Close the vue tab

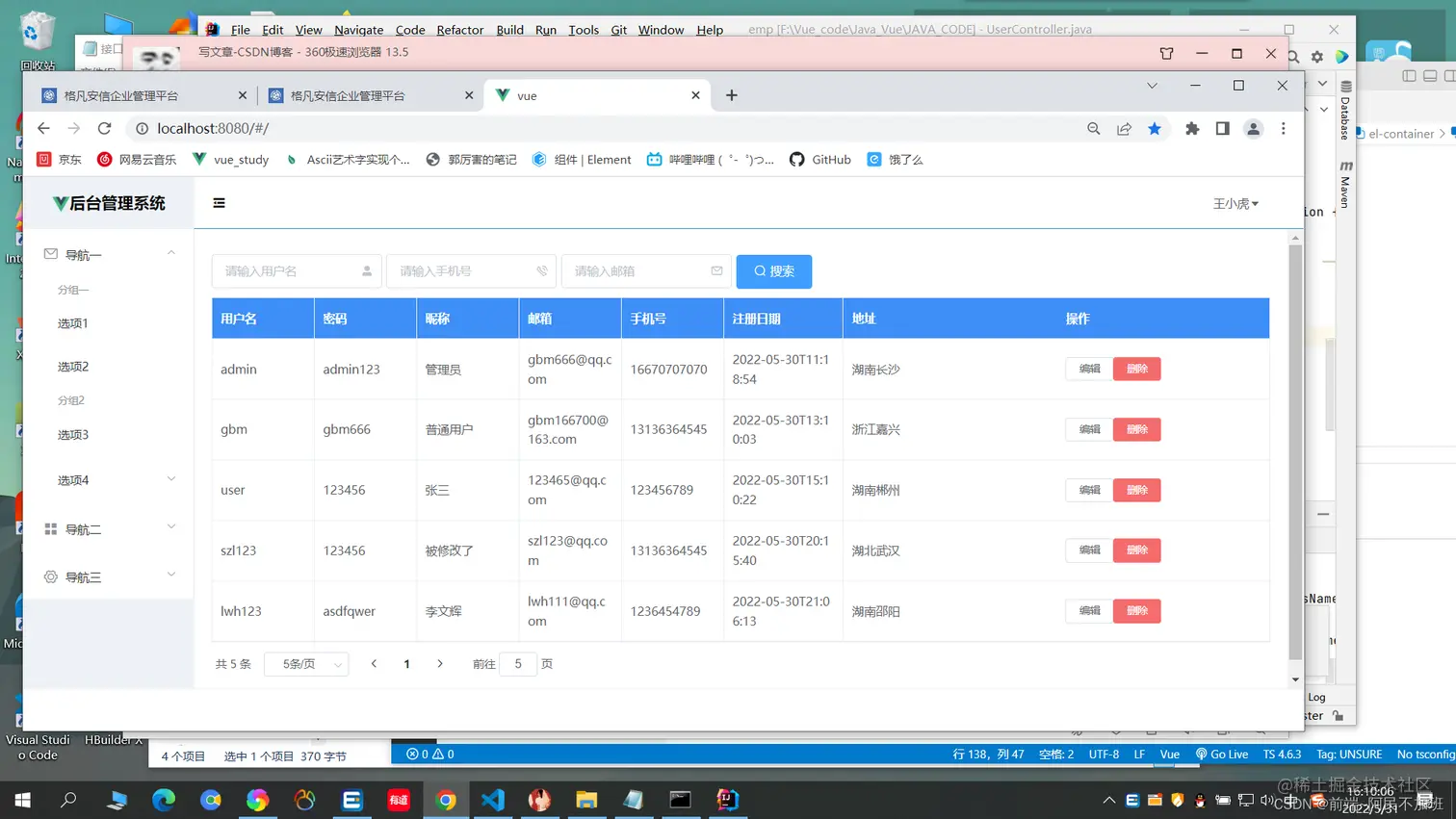click(x=695, y=95)
